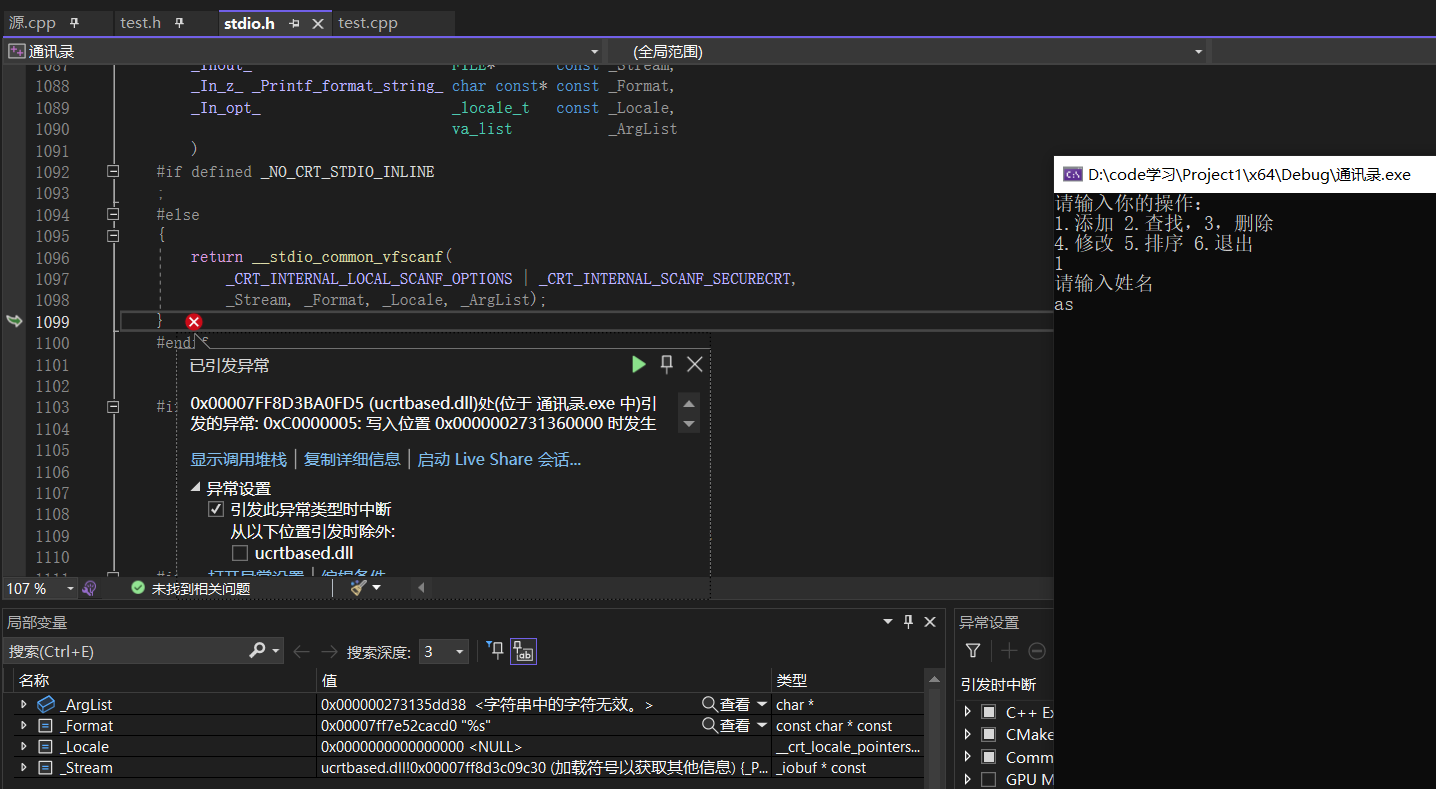Click the view magnifier for the _ArgList value
Image resolution: width=1436 pixels, height=789 pixels.
click(x=710, y=705)
